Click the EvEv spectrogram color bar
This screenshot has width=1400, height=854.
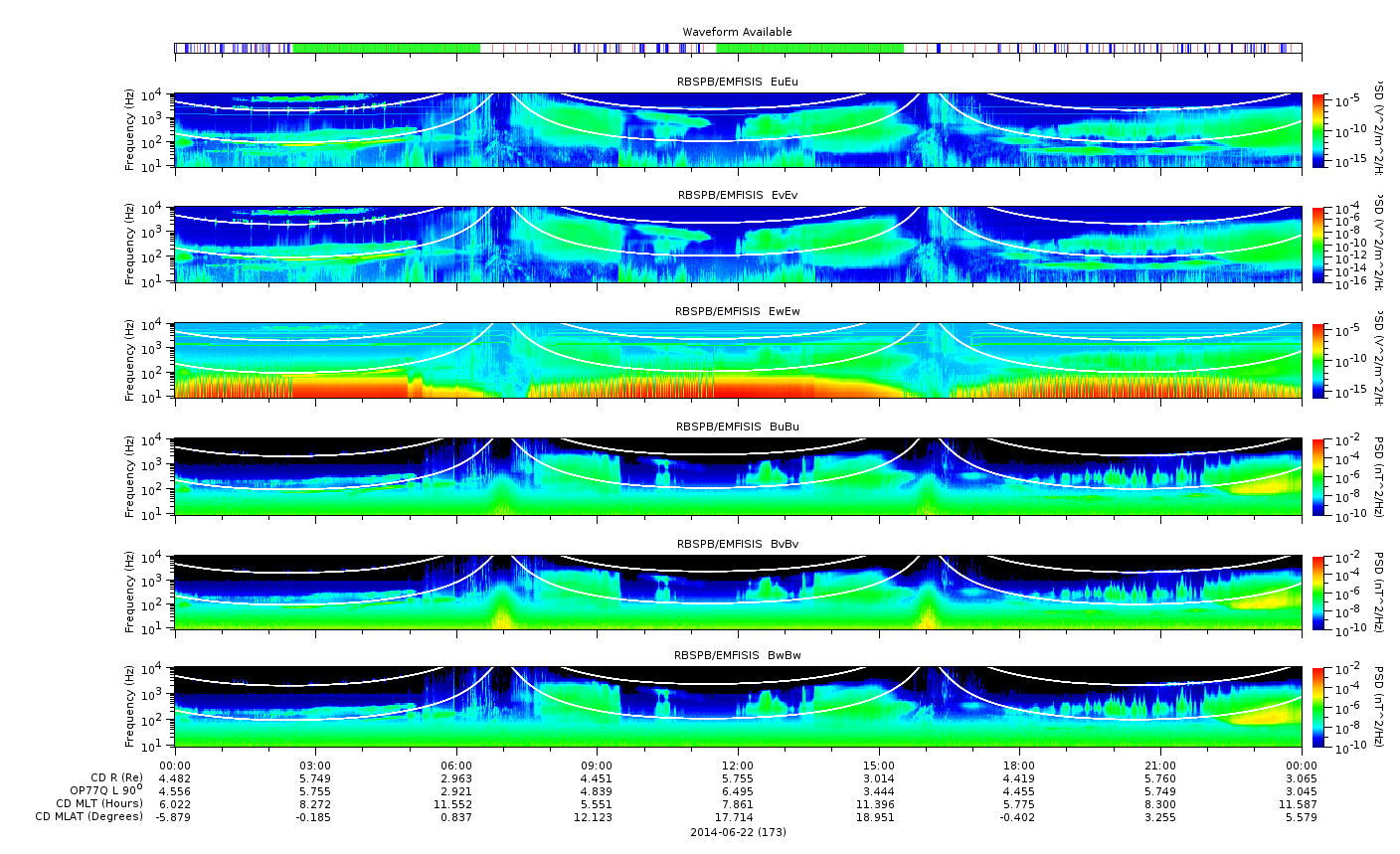point(1319,245)
